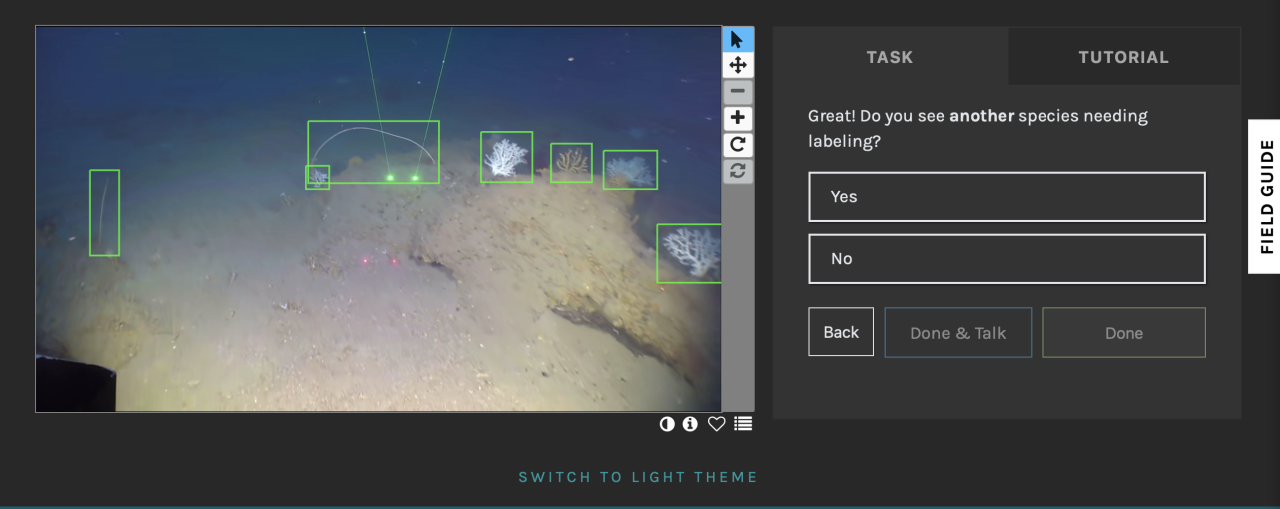Viewport: 1280px width, 509px height.
Task: Select the tall box around the sea whip
Action: (104, 212)
